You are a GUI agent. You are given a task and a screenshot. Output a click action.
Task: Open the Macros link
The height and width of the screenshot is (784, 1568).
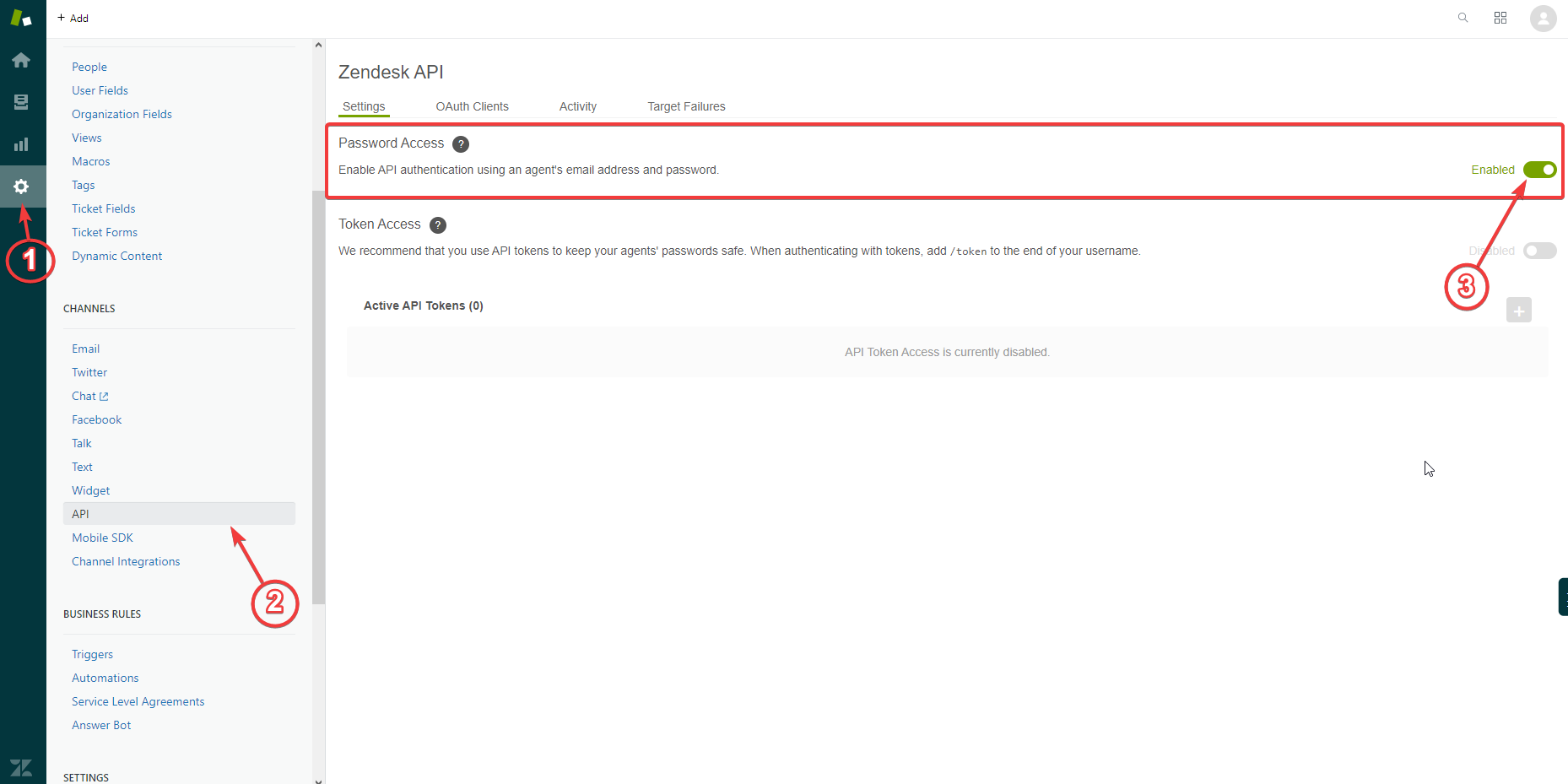(91, 161)
